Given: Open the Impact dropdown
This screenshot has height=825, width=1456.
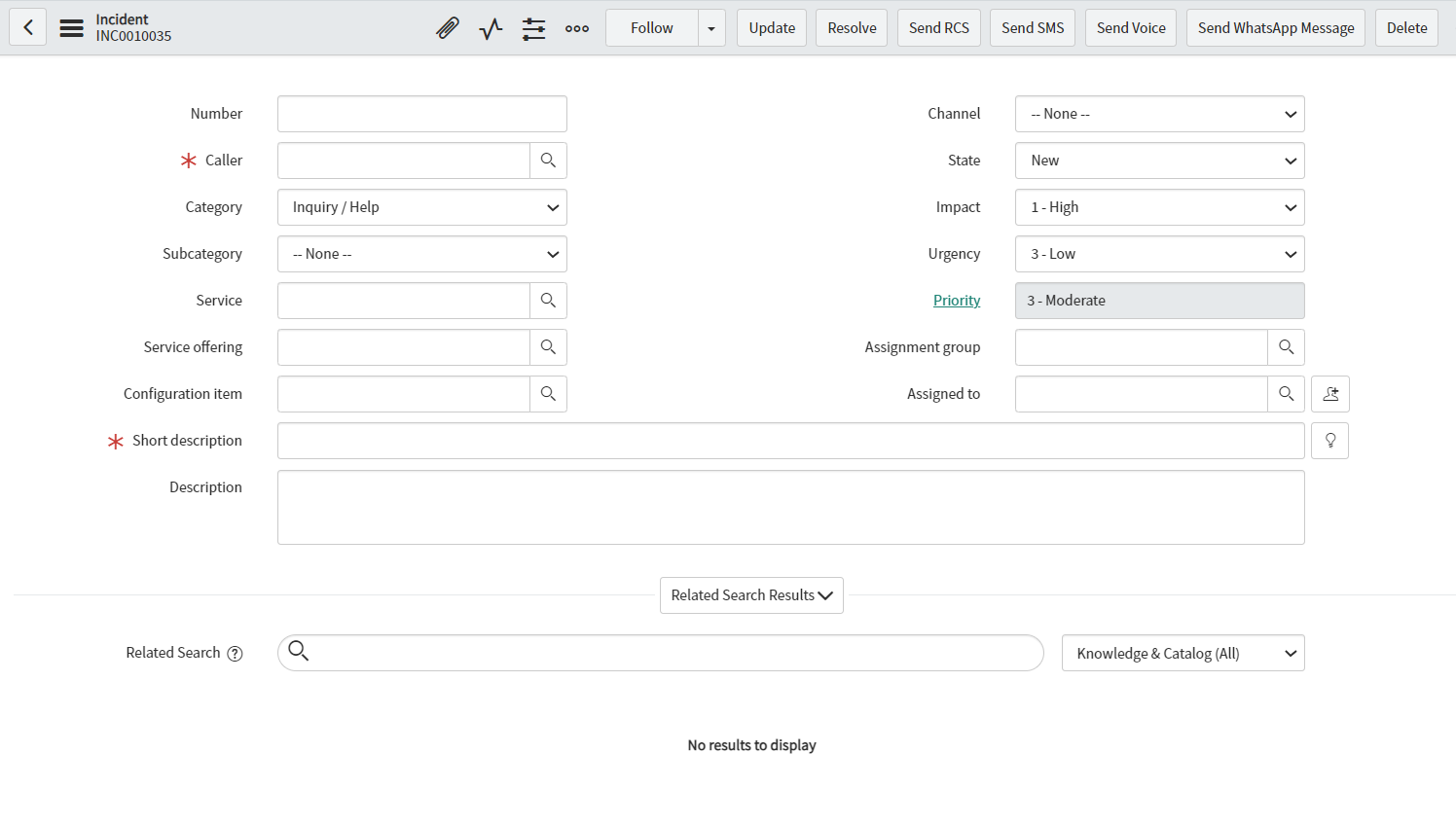Looking at the screenshot, I should click(x=1159, y=207).
